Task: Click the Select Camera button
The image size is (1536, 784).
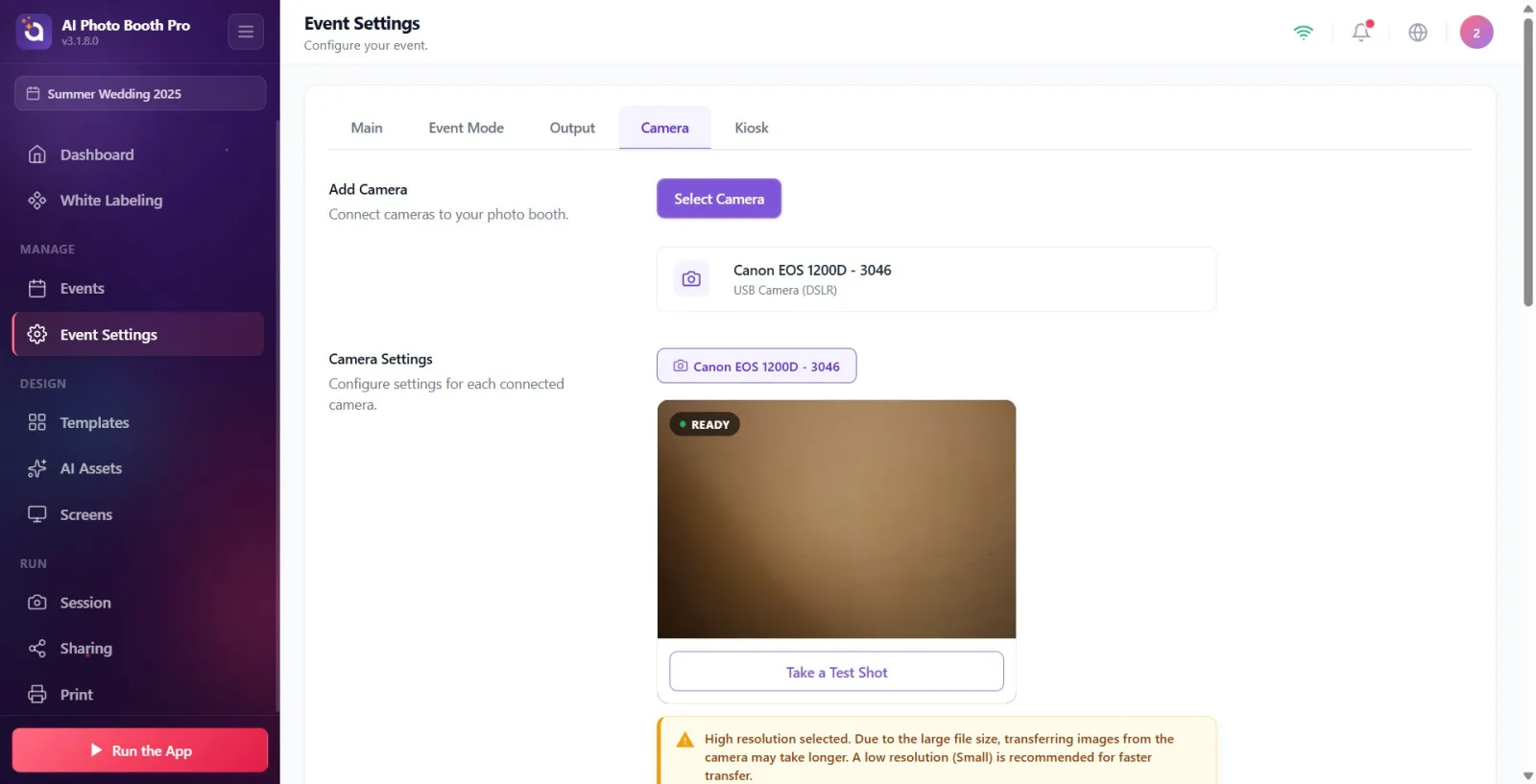Action: pyautogui.click(x=719, y=199)
